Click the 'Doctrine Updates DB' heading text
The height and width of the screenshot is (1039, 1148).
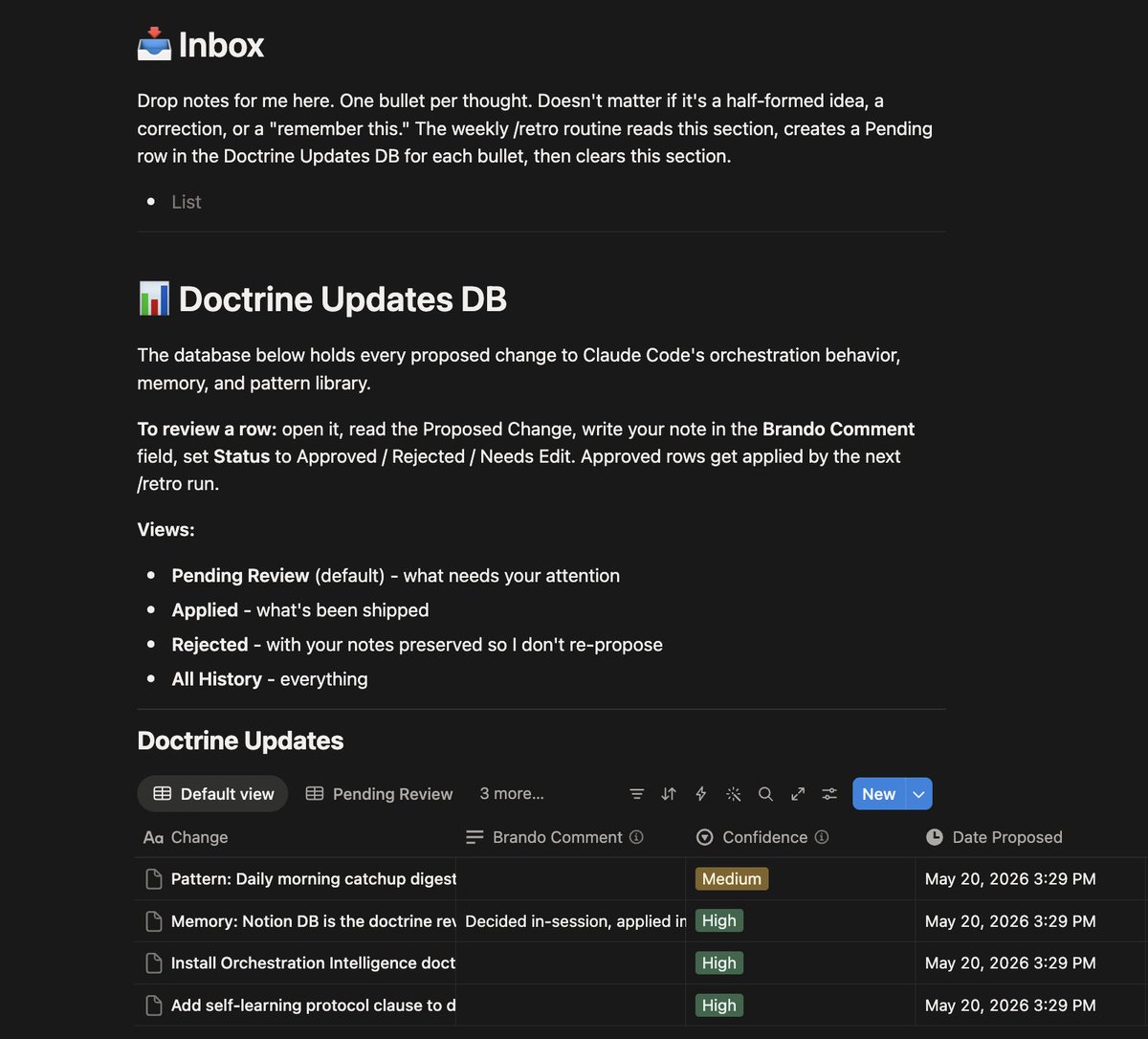click(x=342, y=298)
